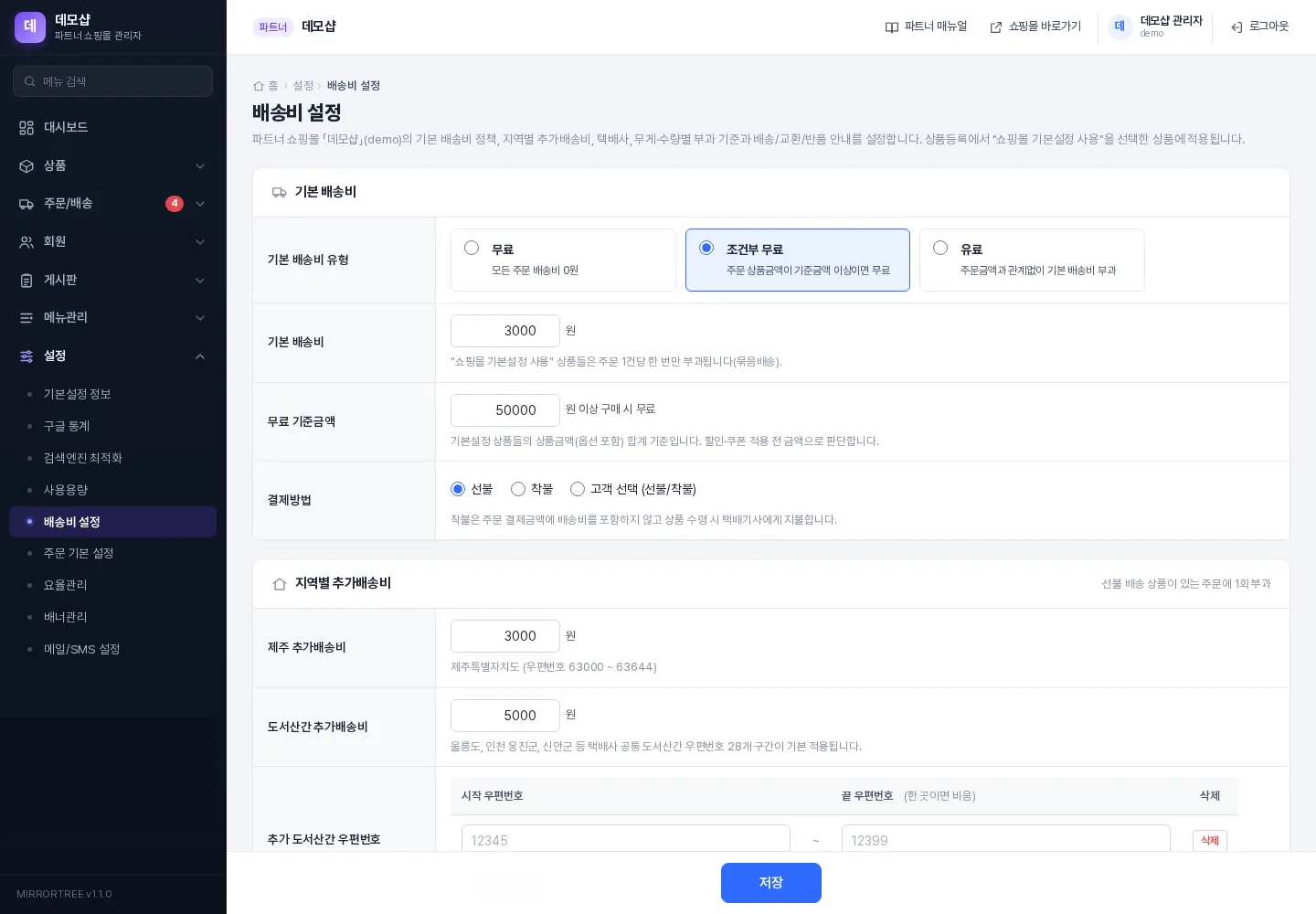Expand the 회원 menu chevron

tap(200, 241)
